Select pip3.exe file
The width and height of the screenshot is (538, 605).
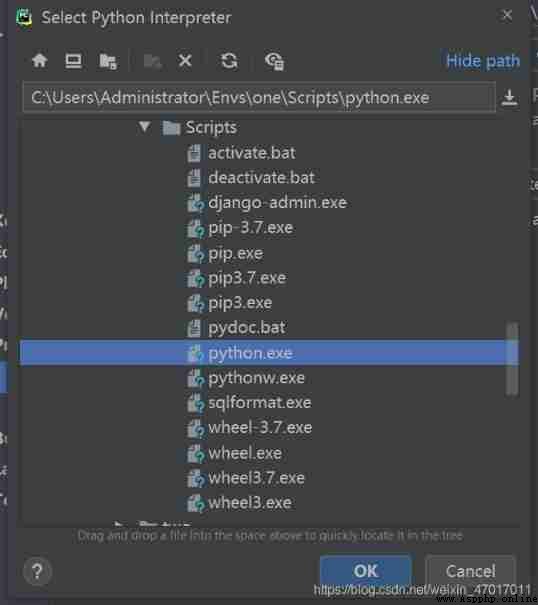(230, 303)
